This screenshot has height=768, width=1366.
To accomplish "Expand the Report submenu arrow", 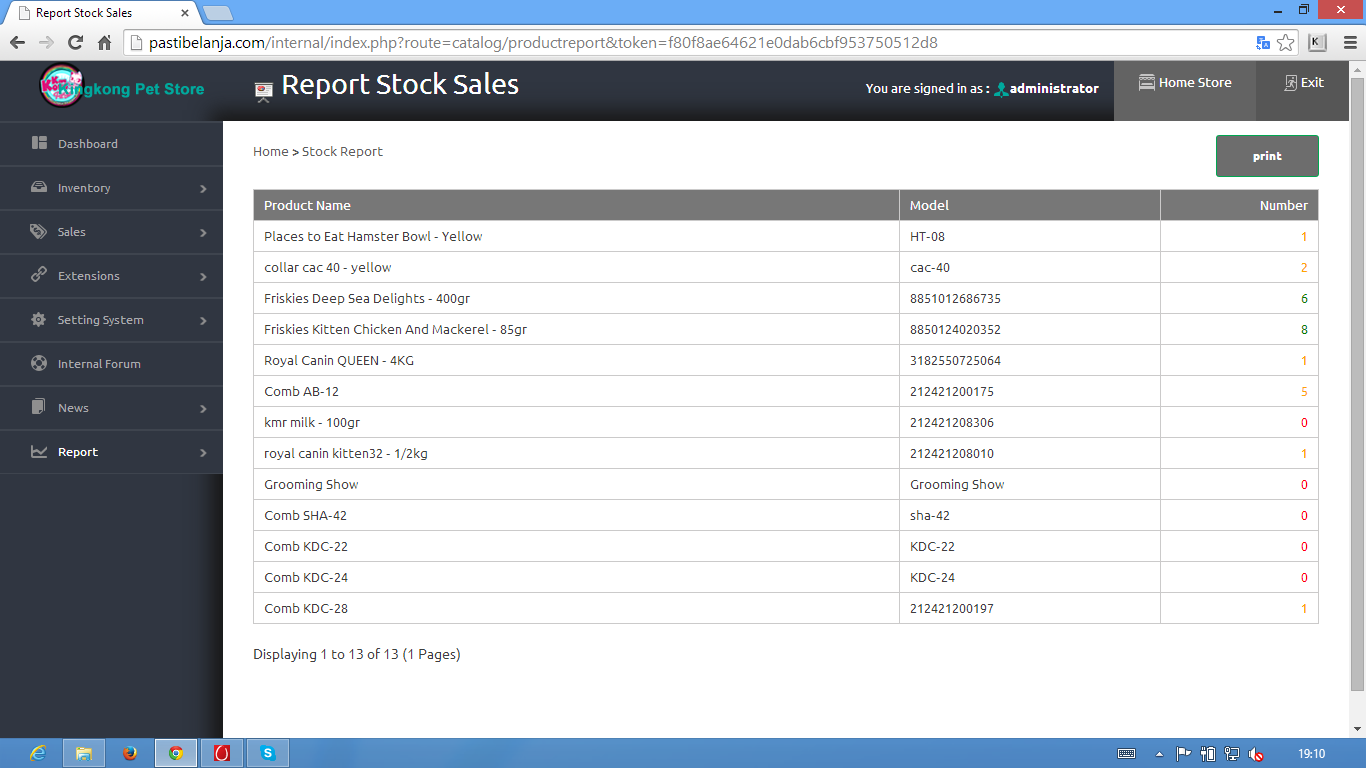I will coord(203,453).
